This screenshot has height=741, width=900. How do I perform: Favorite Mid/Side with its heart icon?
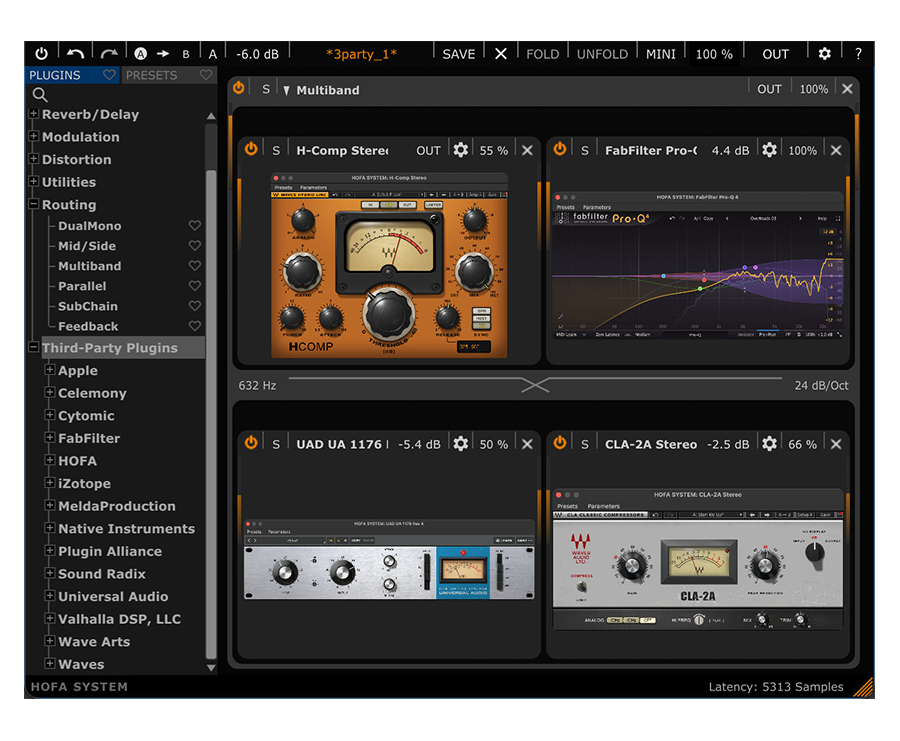pos(195,246)
